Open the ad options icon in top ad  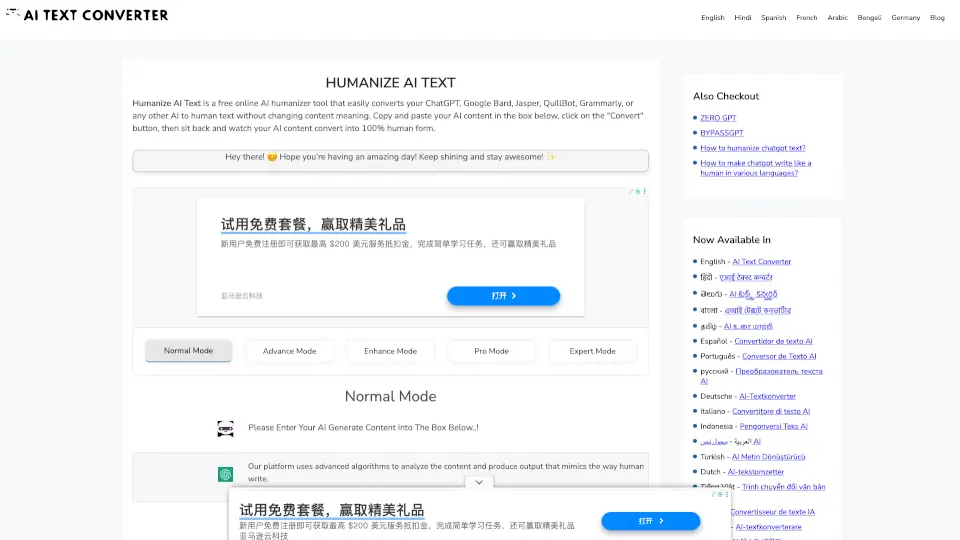[645, 192]
